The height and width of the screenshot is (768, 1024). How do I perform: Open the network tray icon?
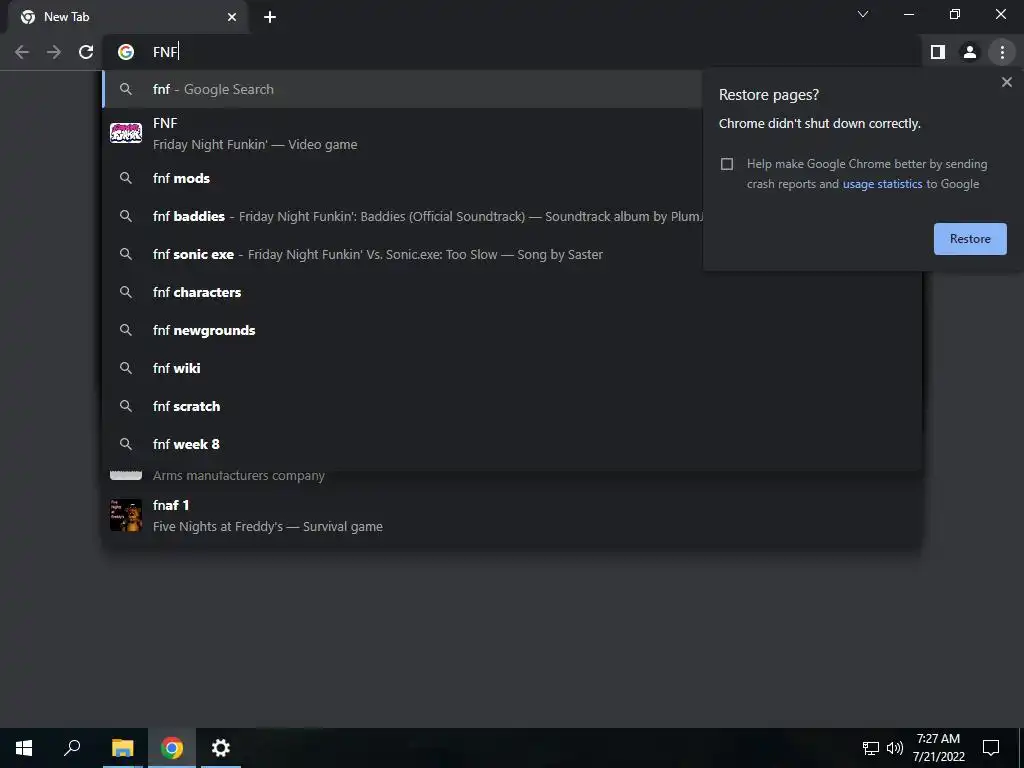pos(871,748)
